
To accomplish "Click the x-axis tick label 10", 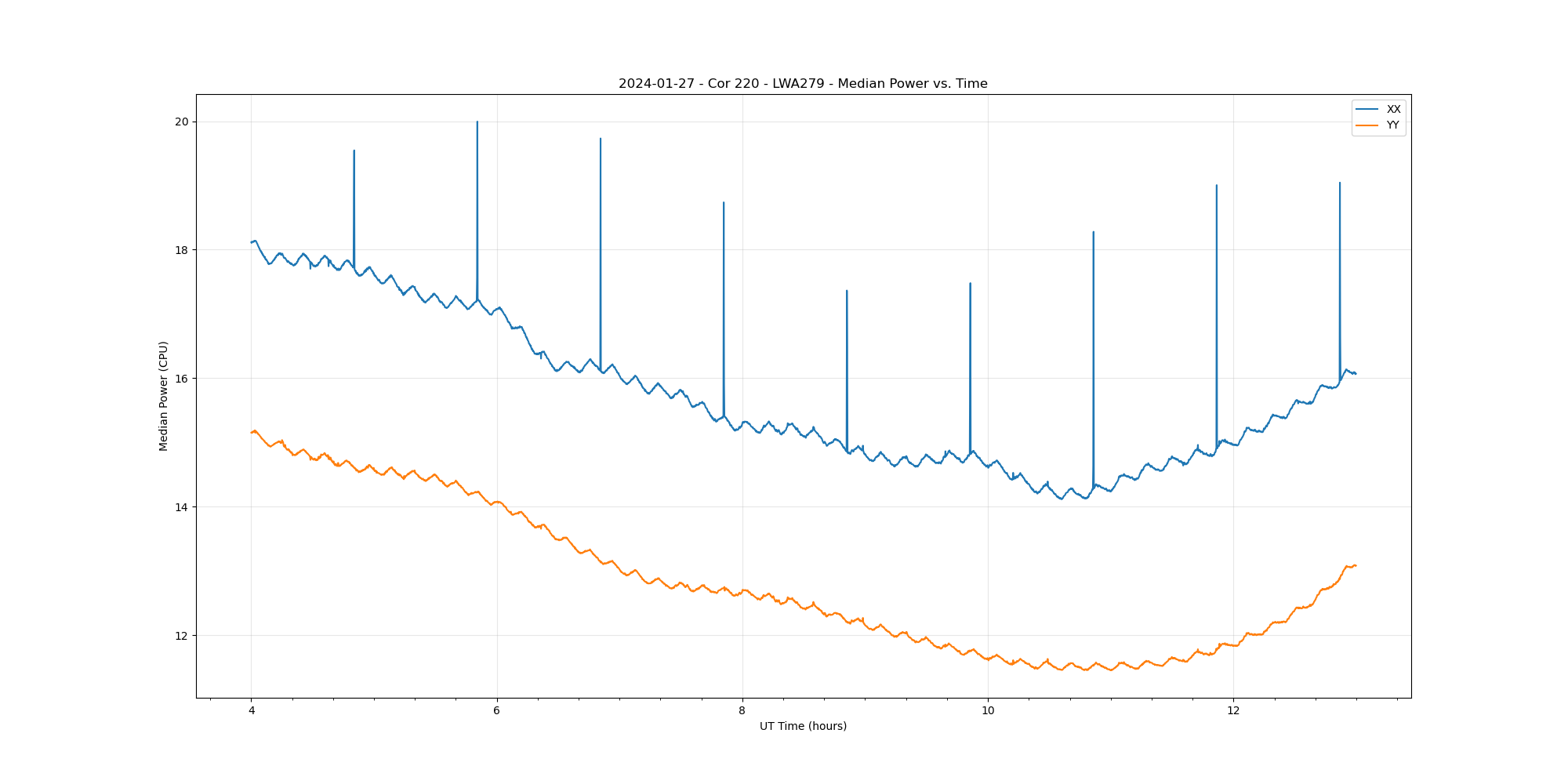I will [x=987, y=711].
